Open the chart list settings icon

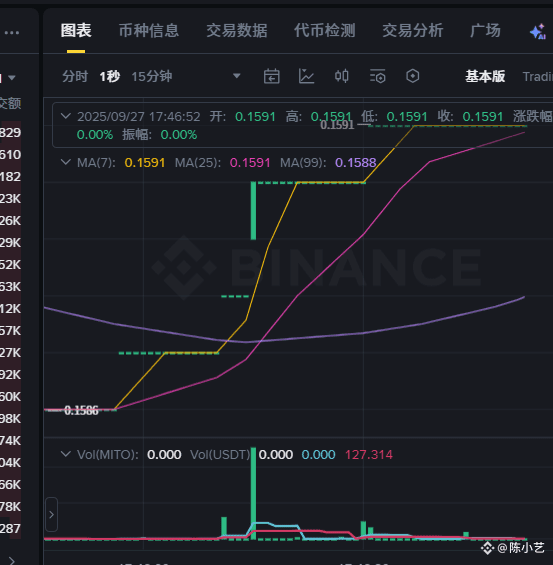pos(378,76)
